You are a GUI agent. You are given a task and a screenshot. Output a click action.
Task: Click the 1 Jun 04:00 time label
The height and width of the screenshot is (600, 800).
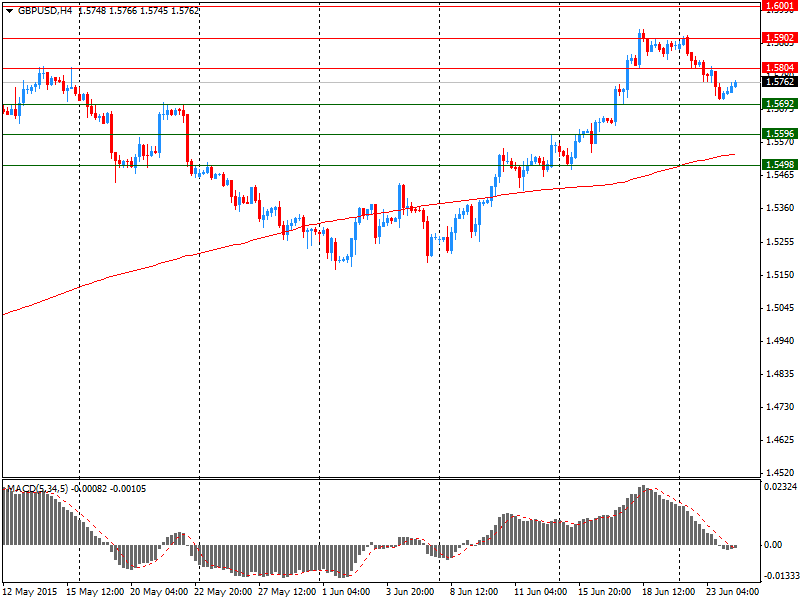[x=346, y=592]
